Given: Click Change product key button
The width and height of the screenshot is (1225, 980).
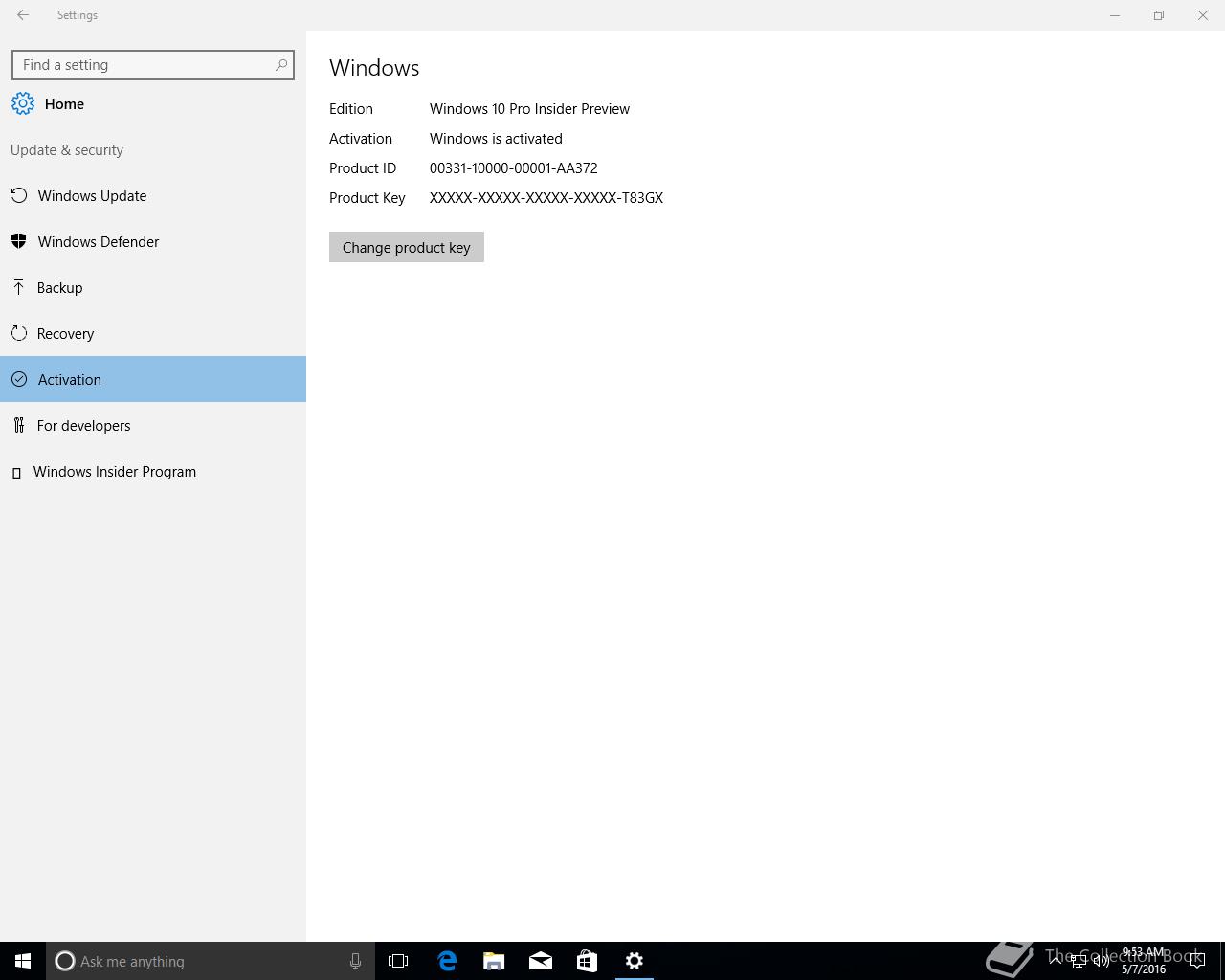Looking at the screenshot, I should tap(407, 247).
